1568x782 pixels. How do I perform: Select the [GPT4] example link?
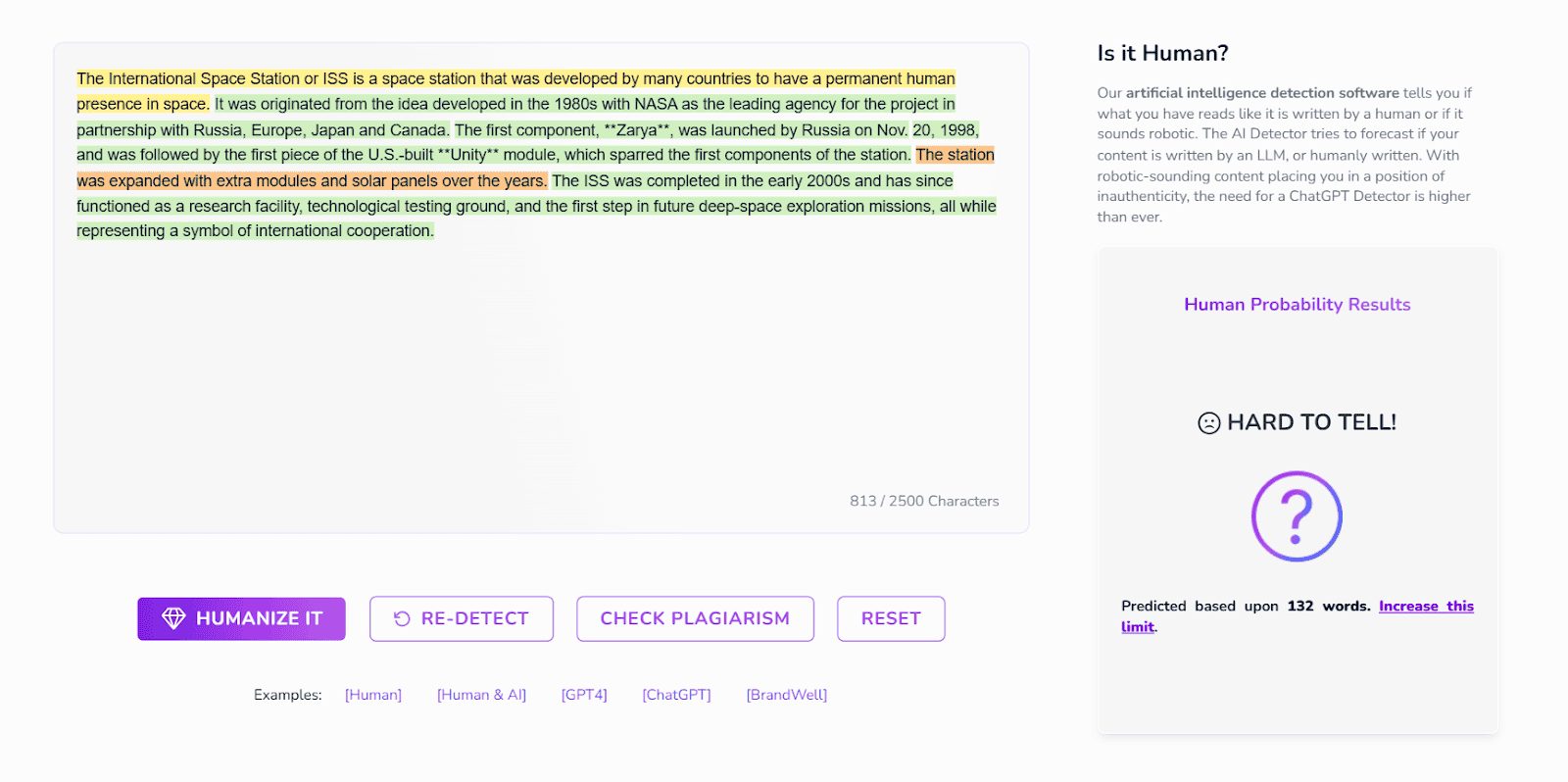[x=584, y=695]
